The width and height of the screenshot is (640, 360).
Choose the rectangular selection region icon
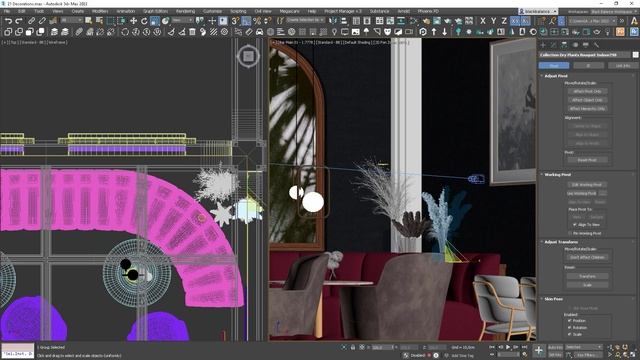110,20
